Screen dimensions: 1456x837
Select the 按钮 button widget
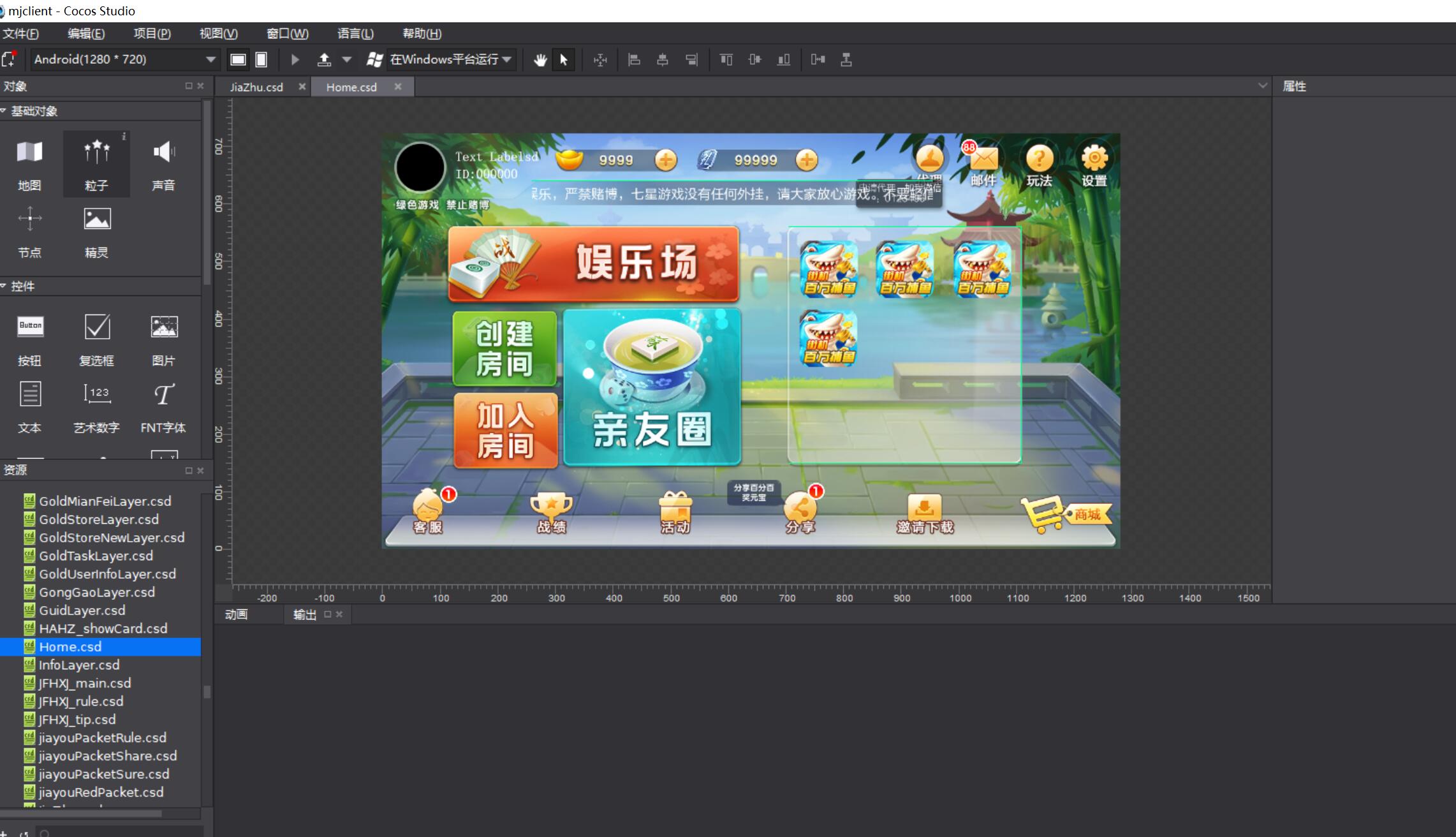point(29,341)
